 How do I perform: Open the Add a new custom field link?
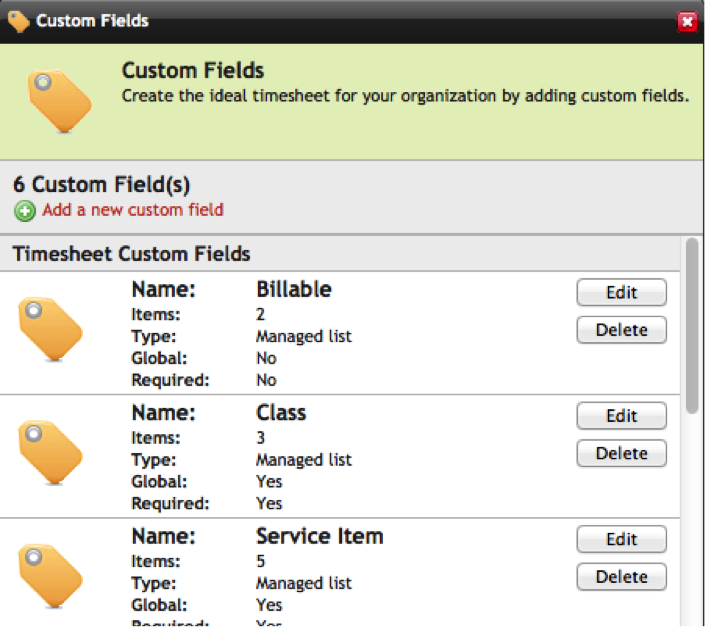point(133,210)
